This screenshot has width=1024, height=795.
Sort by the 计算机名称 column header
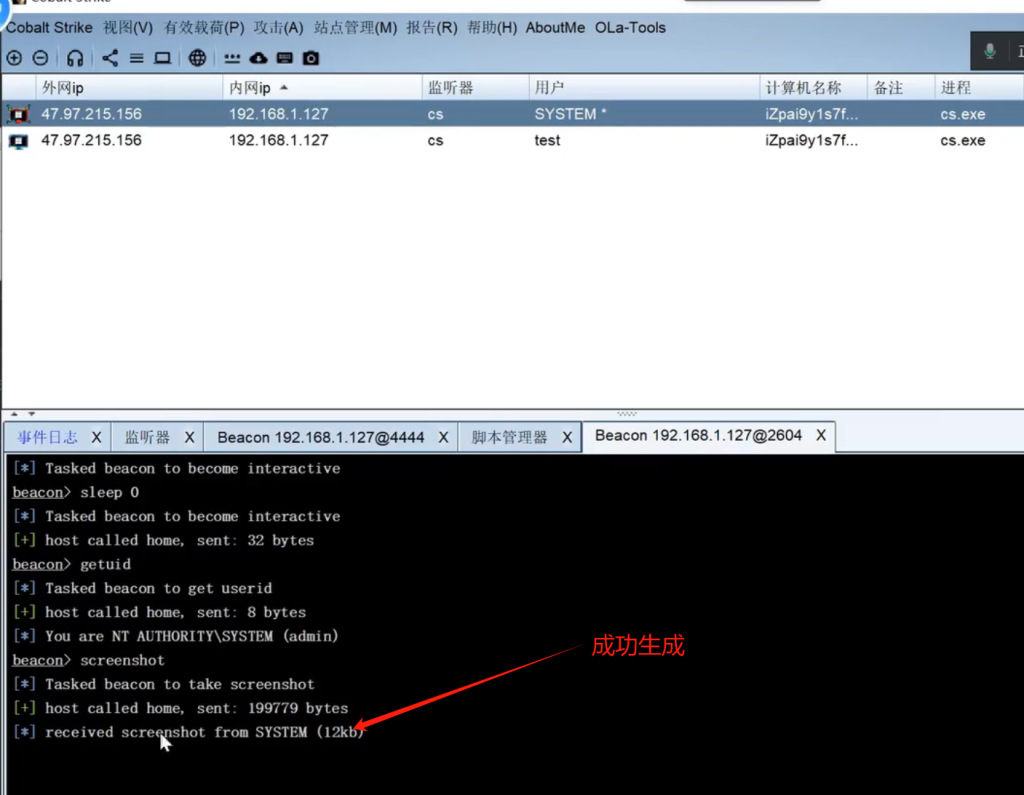click(814, 88)
